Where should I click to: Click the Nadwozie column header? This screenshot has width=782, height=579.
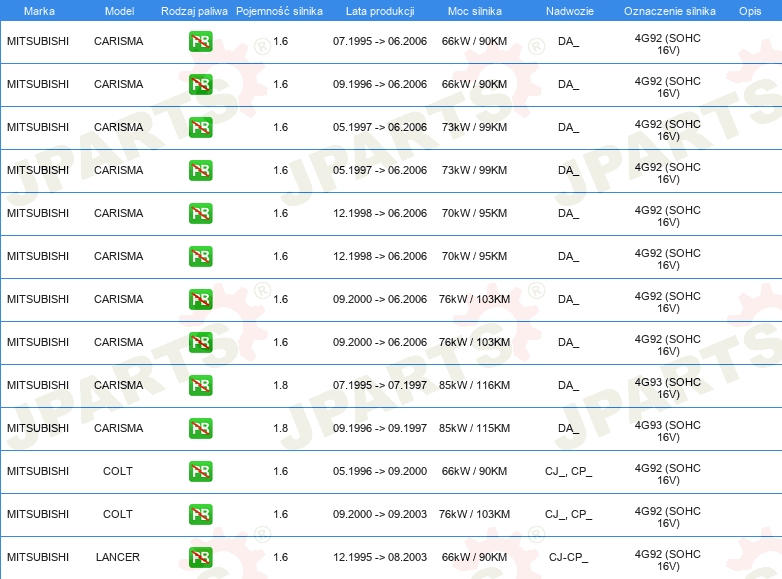570,11
